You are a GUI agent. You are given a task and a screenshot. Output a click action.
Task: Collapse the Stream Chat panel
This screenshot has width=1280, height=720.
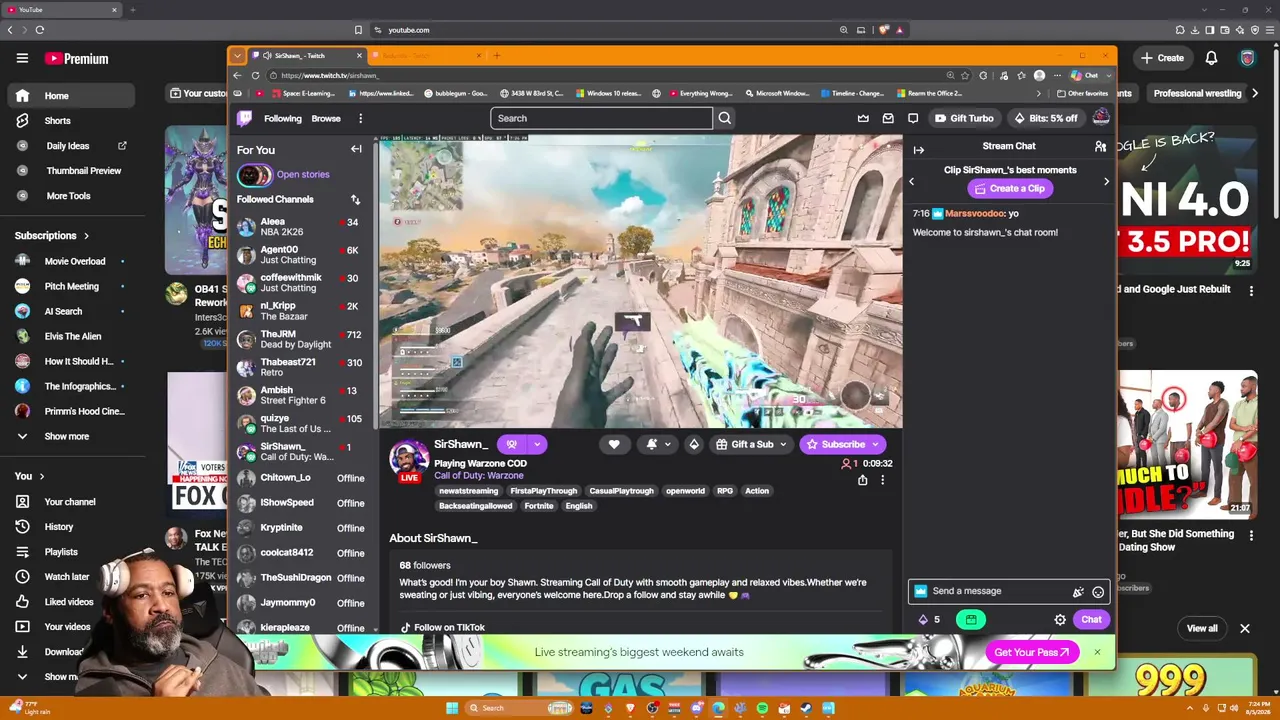(x=919, y=149)
